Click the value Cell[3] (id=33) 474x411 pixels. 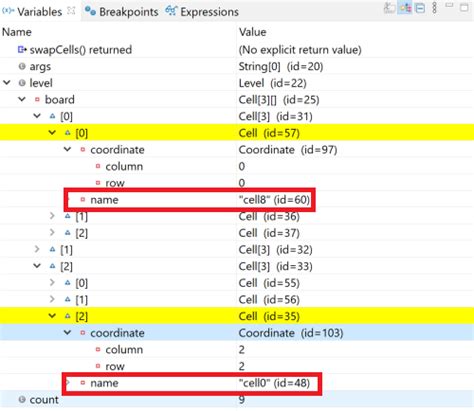[x=276, y=266]
